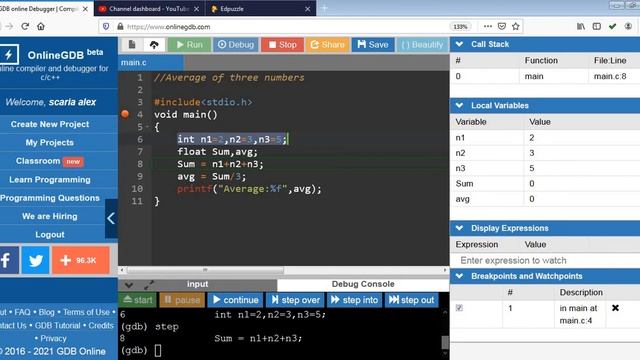Share the code using Share button

click(x=327, y=44)
